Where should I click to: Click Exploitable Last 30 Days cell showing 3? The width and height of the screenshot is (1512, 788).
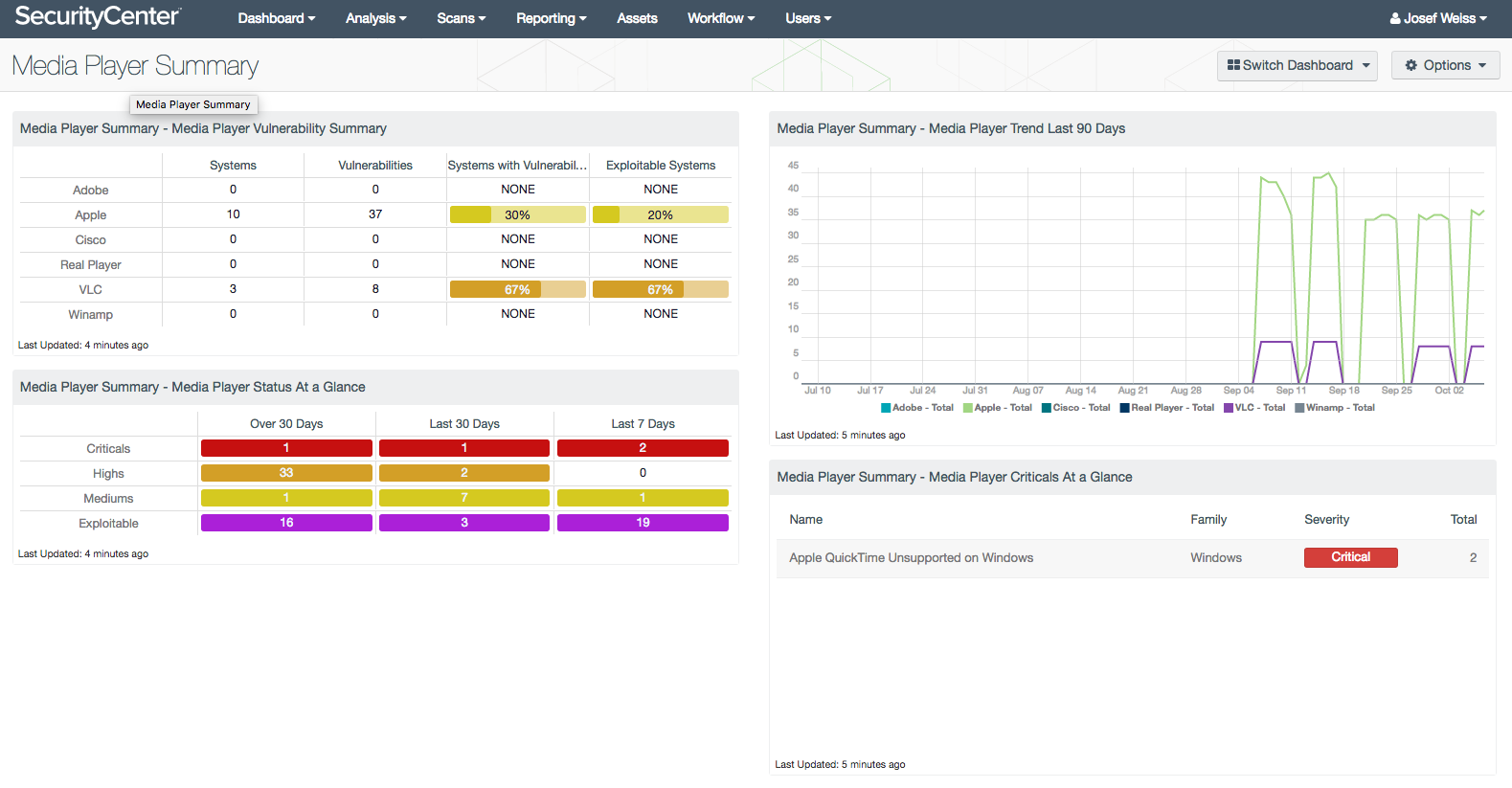pyautogui.click(x=464, y=523)
